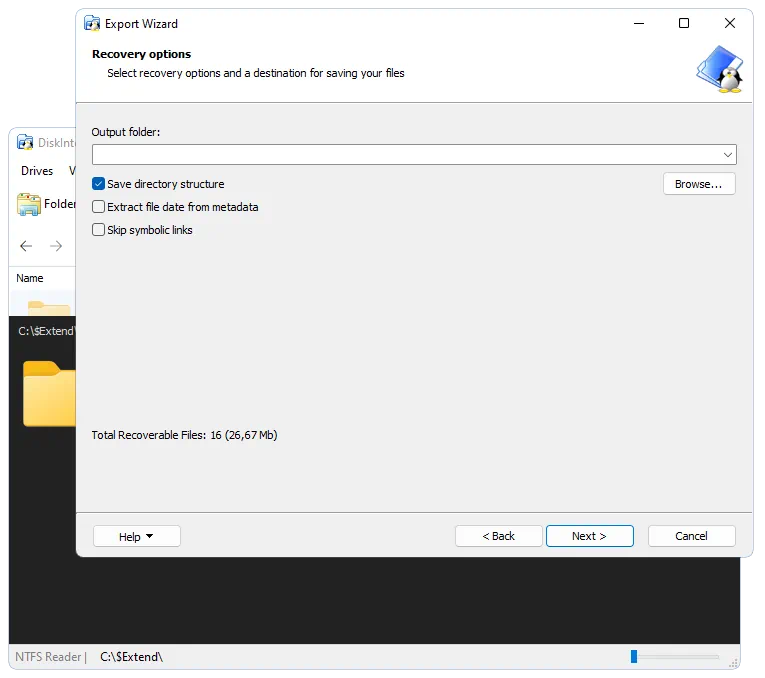Minimize the Export Wizard window
Viewport: 765px width, 678px height.
click(639, 23)
